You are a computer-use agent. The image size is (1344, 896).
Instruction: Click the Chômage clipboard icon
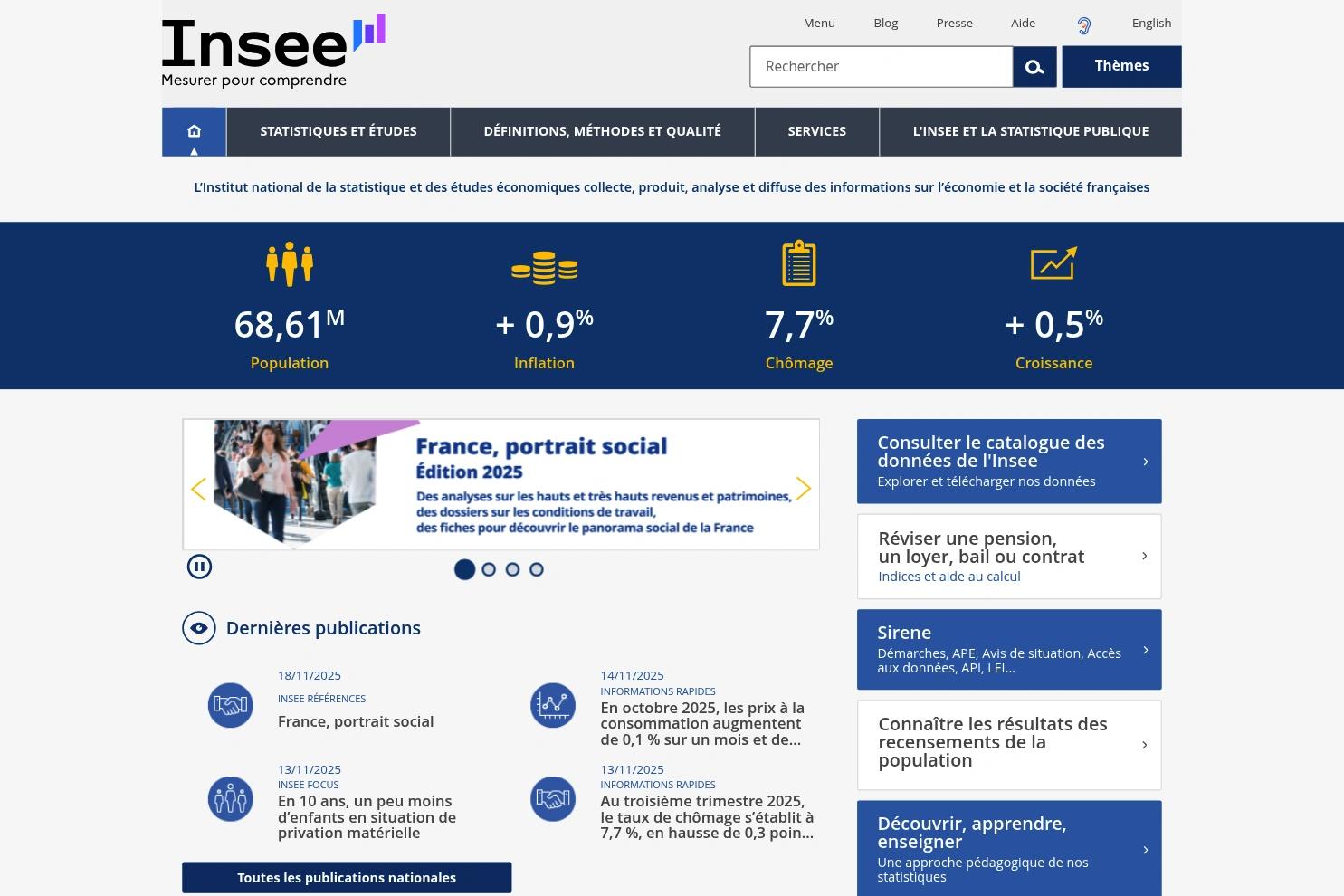pos(799,263)
